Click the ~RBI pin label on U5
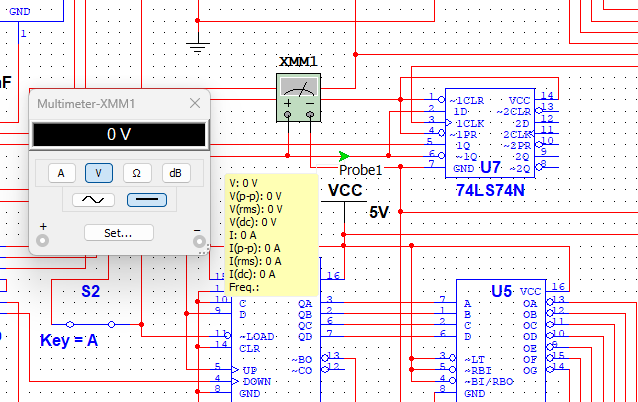This screenshot has height=402, width=638. [x=478, y=371]
